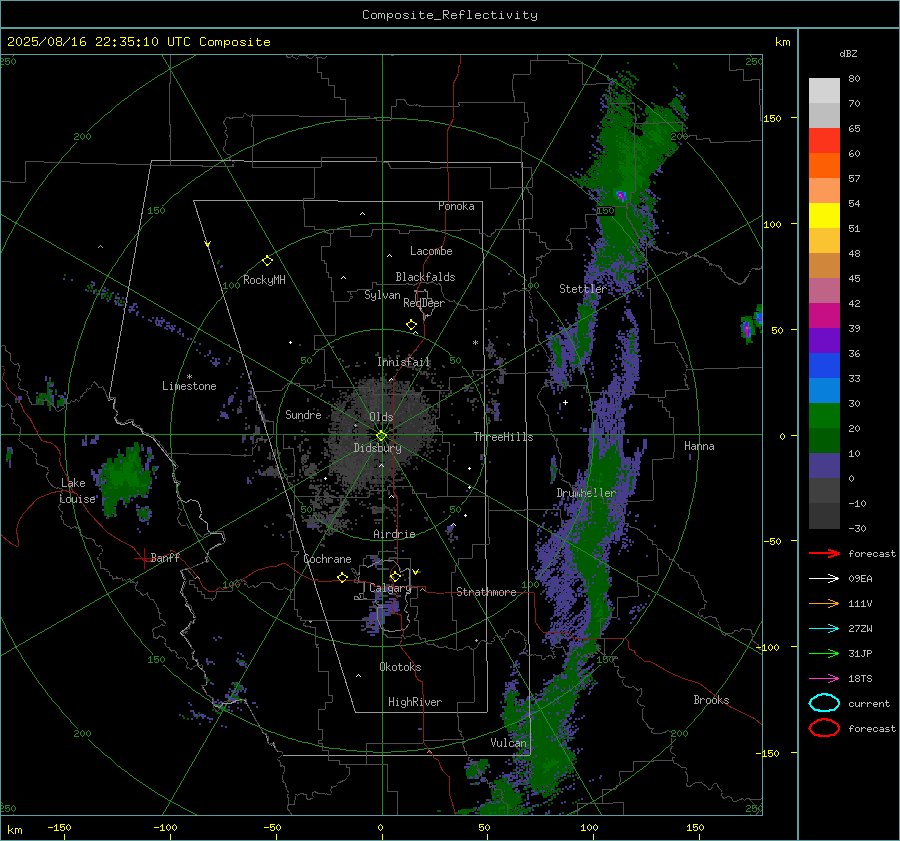Click the cyan 'current' ellipse legend icon

coord(824,703)
